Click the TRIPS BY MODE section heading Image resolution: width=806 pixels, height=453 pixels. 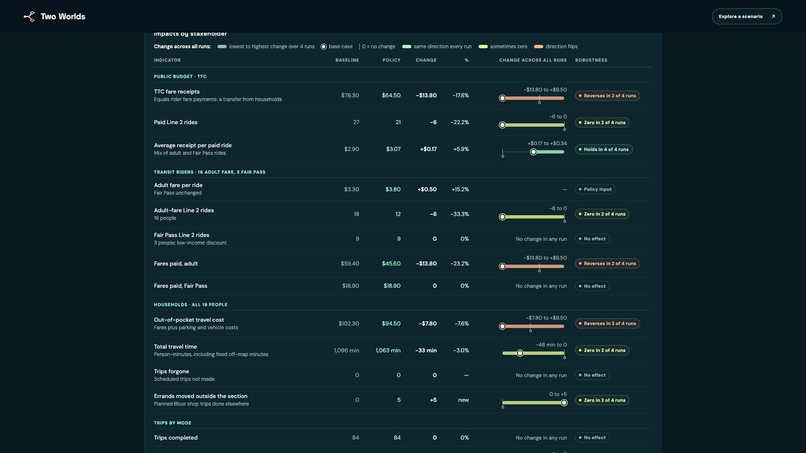pos(172,423)
